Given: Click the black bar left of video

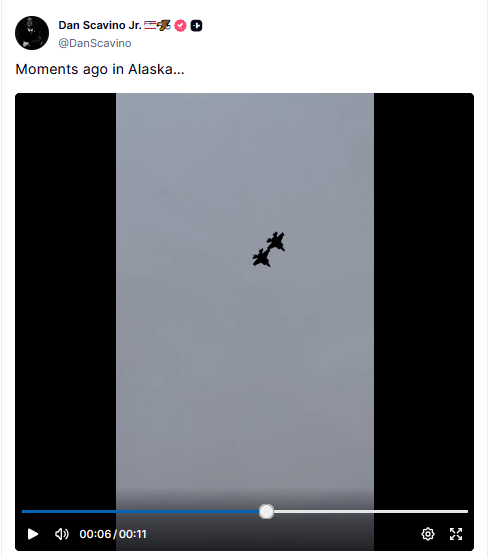Looking at the screenshot, I should point(65,285).
